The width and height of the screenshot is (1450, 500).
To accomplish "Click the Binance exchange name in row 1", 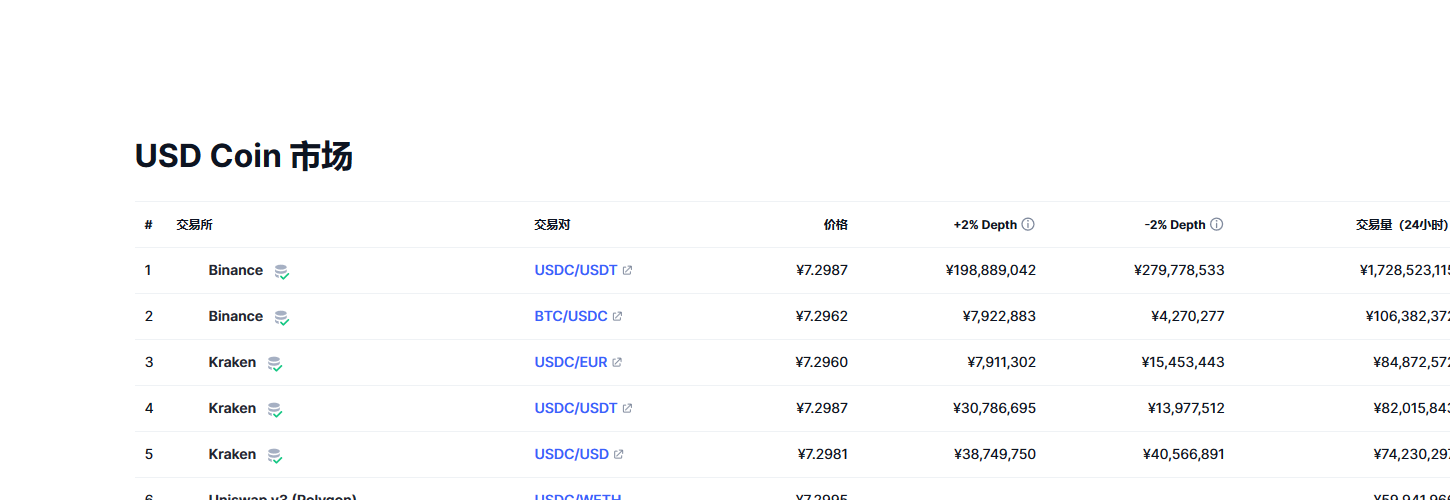I will tap(235, 271).
